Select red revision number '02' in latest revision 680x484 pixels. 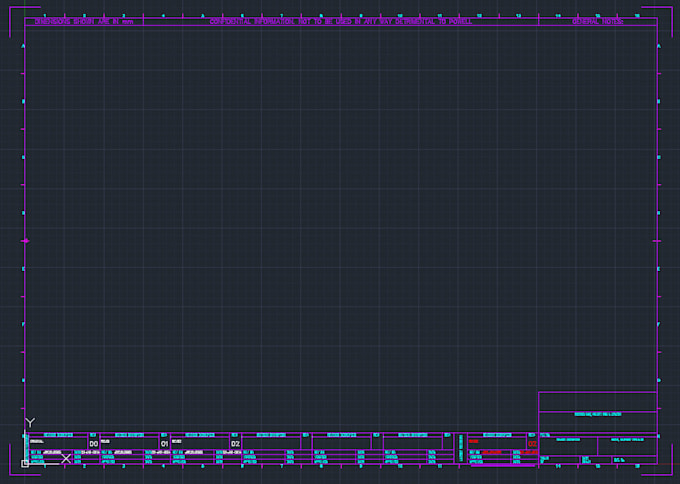pos(532,444)
